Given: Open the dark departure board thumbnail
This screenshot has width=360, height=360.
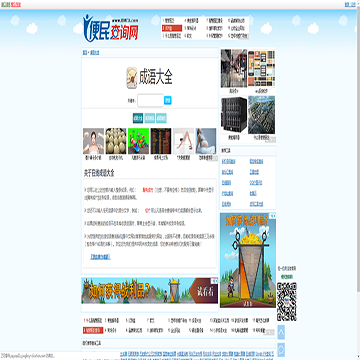Looking at the screenshot, I should [x=161, y=141].
